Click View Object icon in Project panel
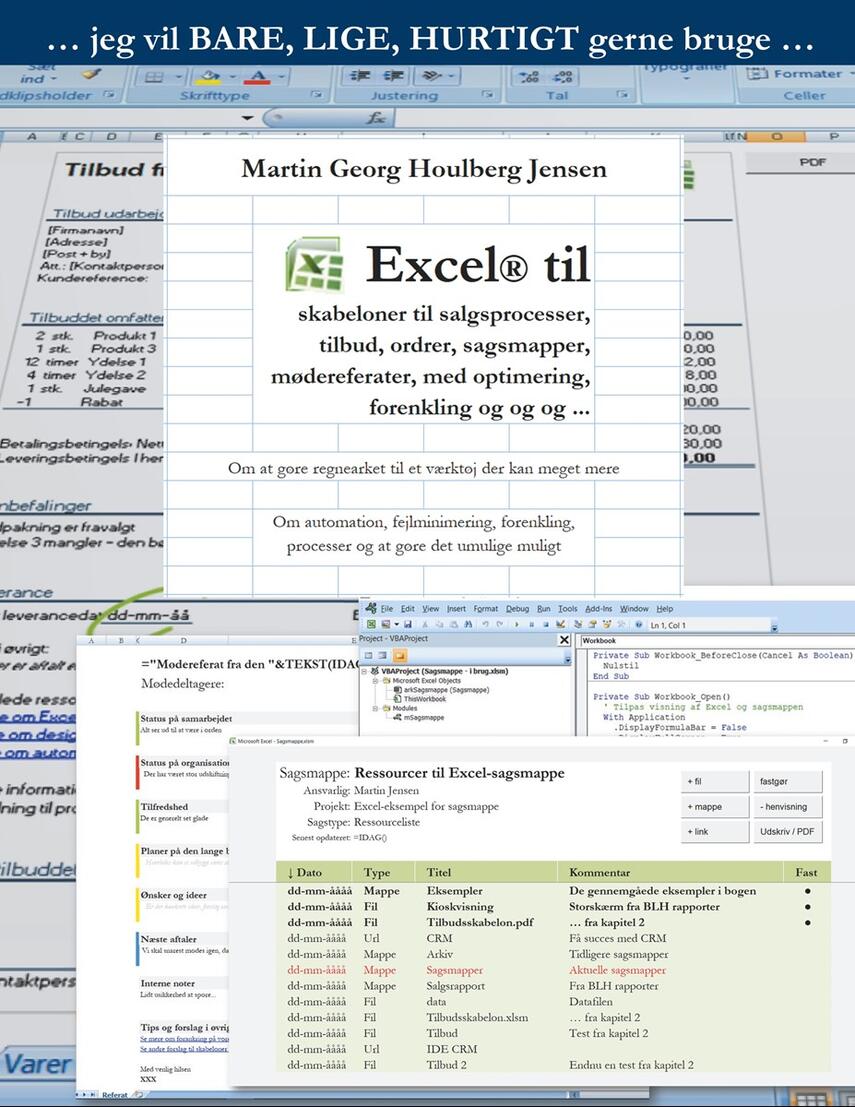This screenshot has width=855, height=1107. coord(382,655)
